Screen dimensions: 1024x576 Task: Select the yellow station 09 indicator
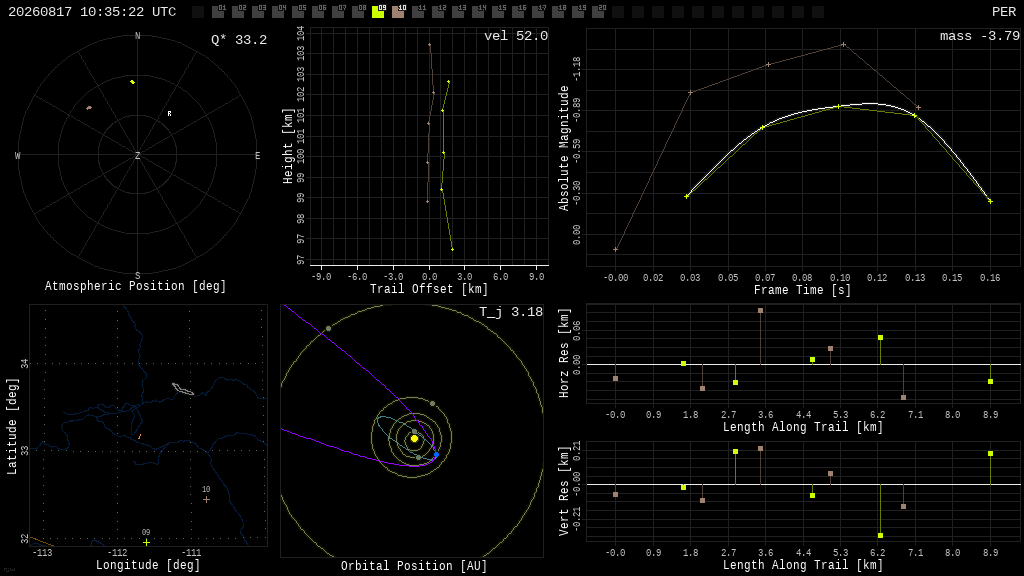378,12
